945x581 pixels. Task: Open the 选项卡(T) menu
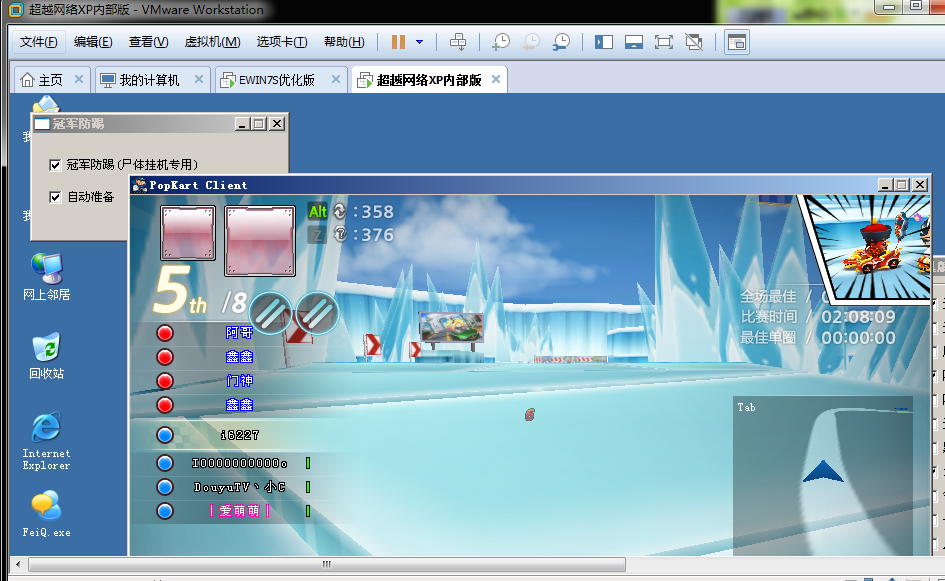pos(281,42)
